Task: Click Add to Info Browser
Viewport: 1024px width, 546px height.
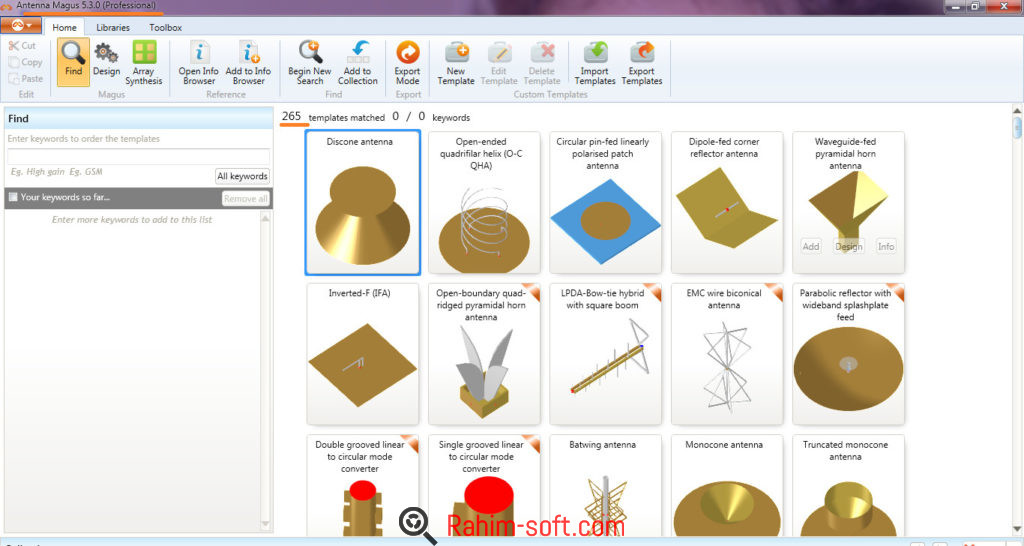Action: tap(248, 63)
